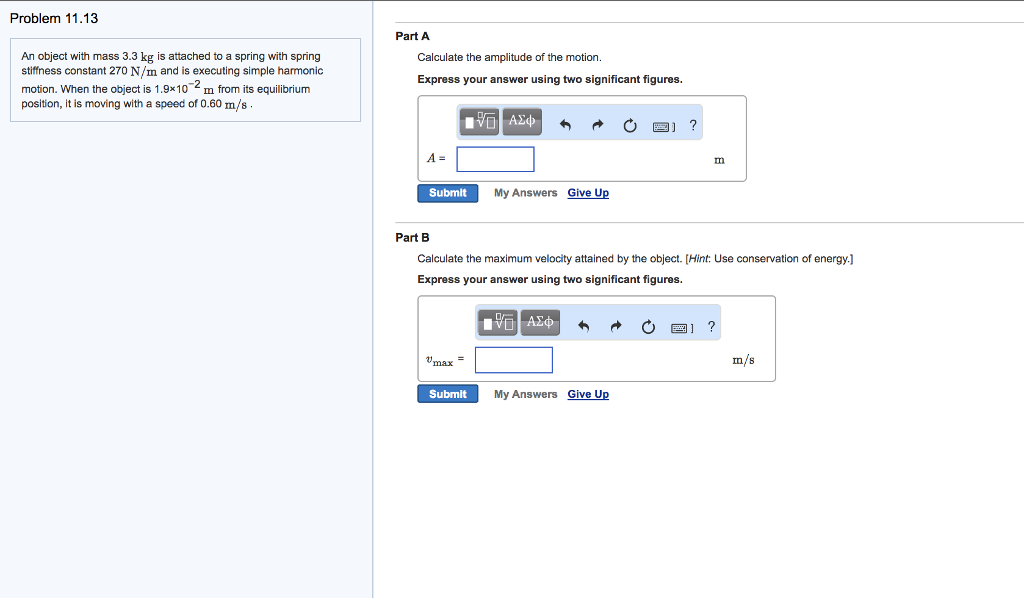Open the Part A help question mark
This screenshot has height=598, width=1024.
click(x=694, y=125)
